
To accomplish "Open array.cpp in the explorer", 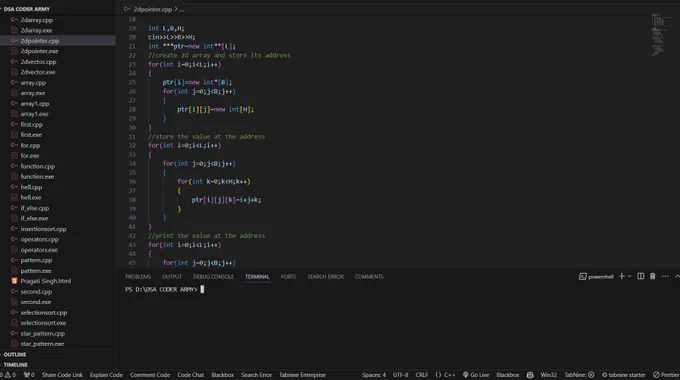I will (33, 82).
